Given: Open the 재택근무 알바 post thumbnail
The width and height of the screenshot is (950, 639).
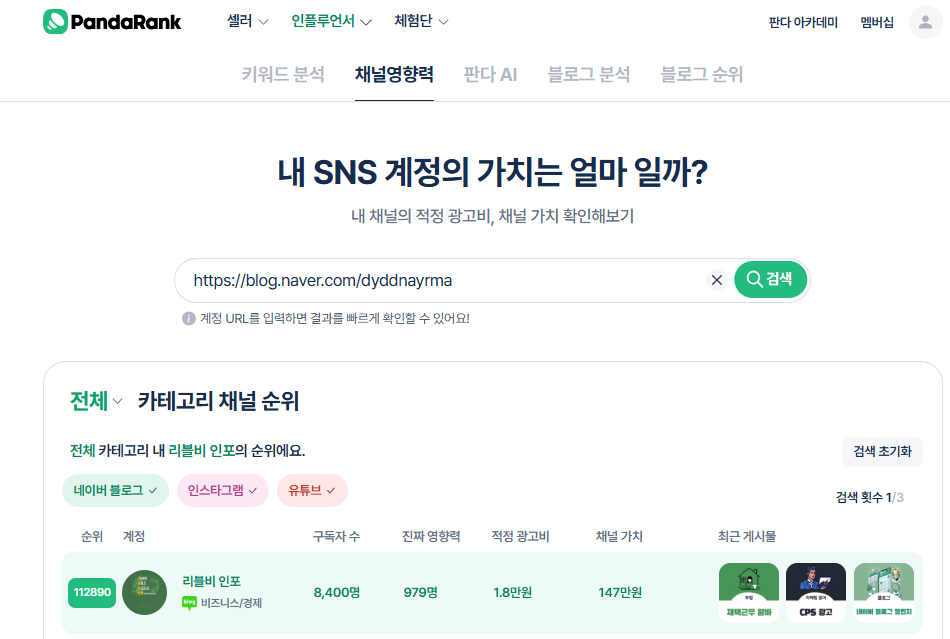Looking at the screenshot, I should [x=747, y=592].
